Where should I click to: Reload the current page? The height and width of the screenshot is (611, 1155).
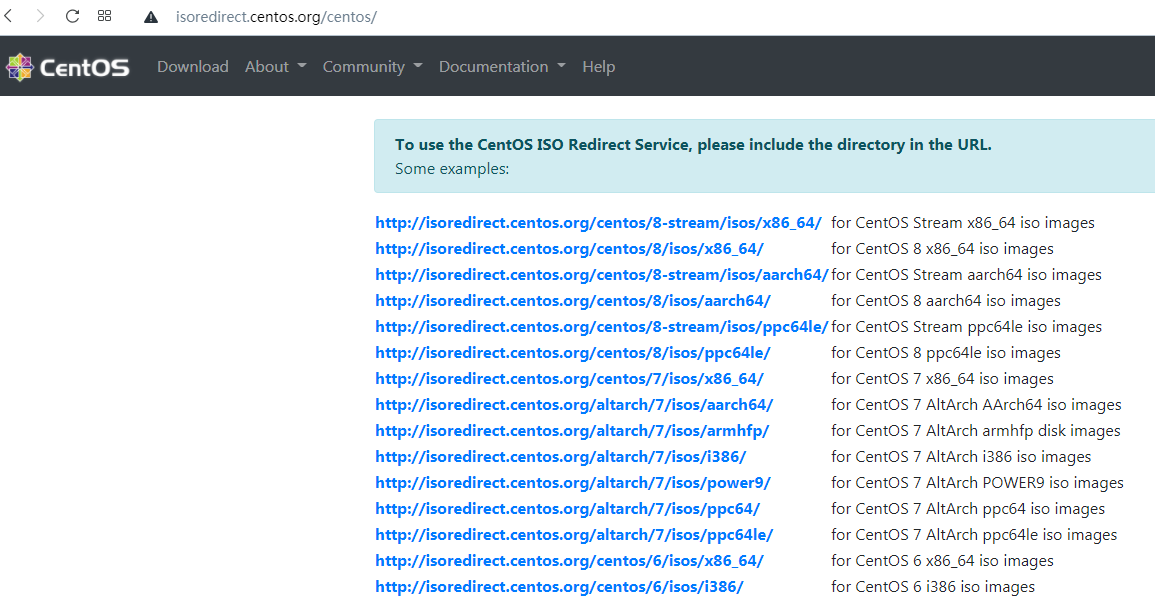72,16
